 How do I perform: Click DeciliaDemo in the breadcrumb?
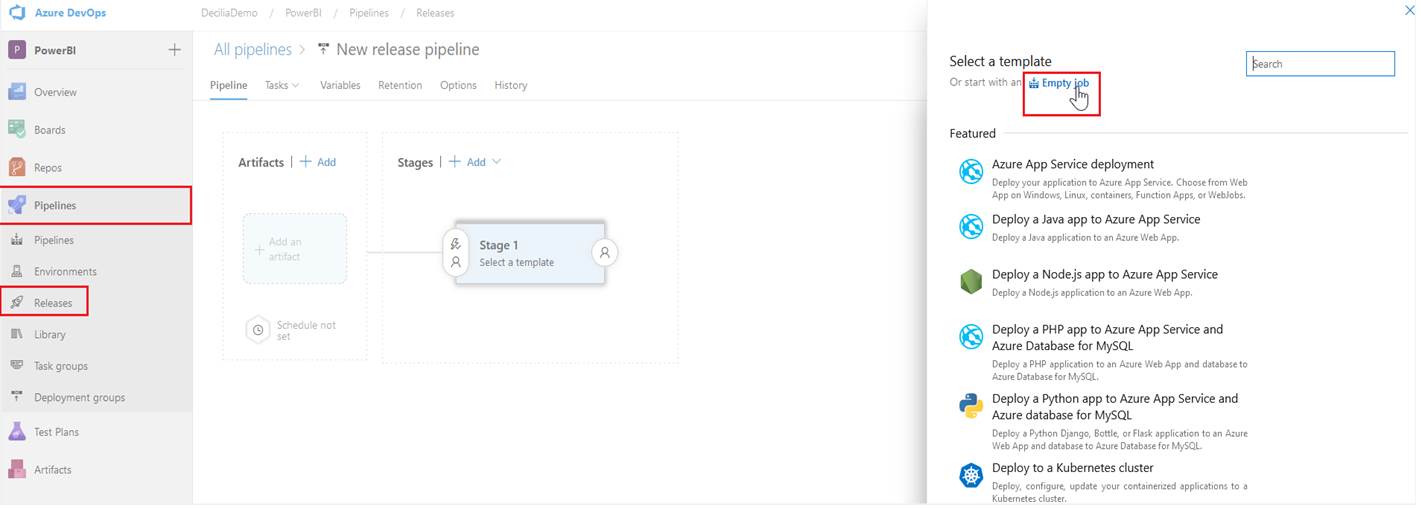pos(229,13)
